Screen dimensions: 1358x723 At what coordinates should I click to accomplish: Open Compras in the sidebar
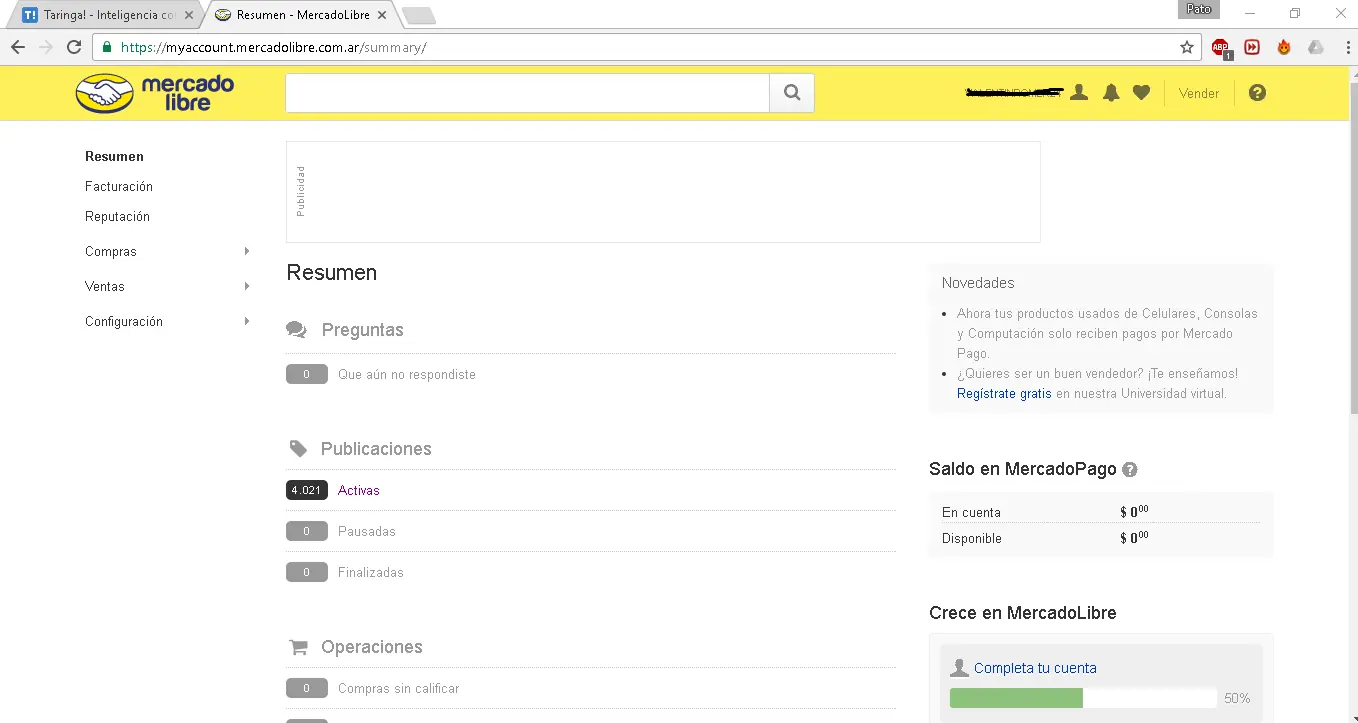click(111, 251)
